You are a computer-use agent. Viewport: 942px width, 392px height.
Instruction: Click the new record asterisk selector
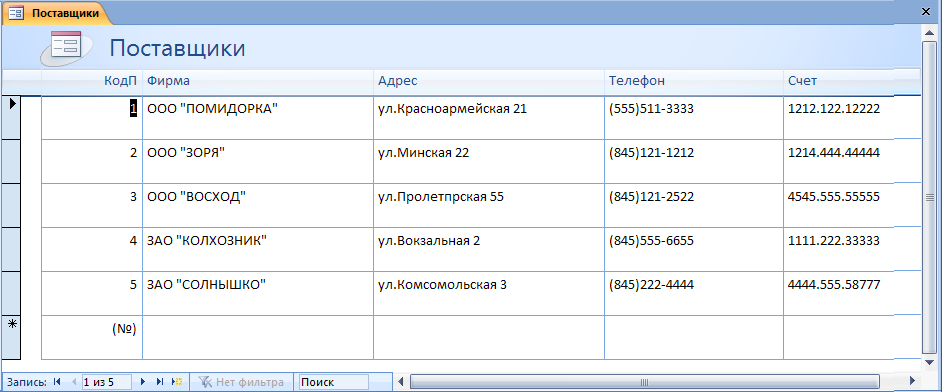(11, 337)
